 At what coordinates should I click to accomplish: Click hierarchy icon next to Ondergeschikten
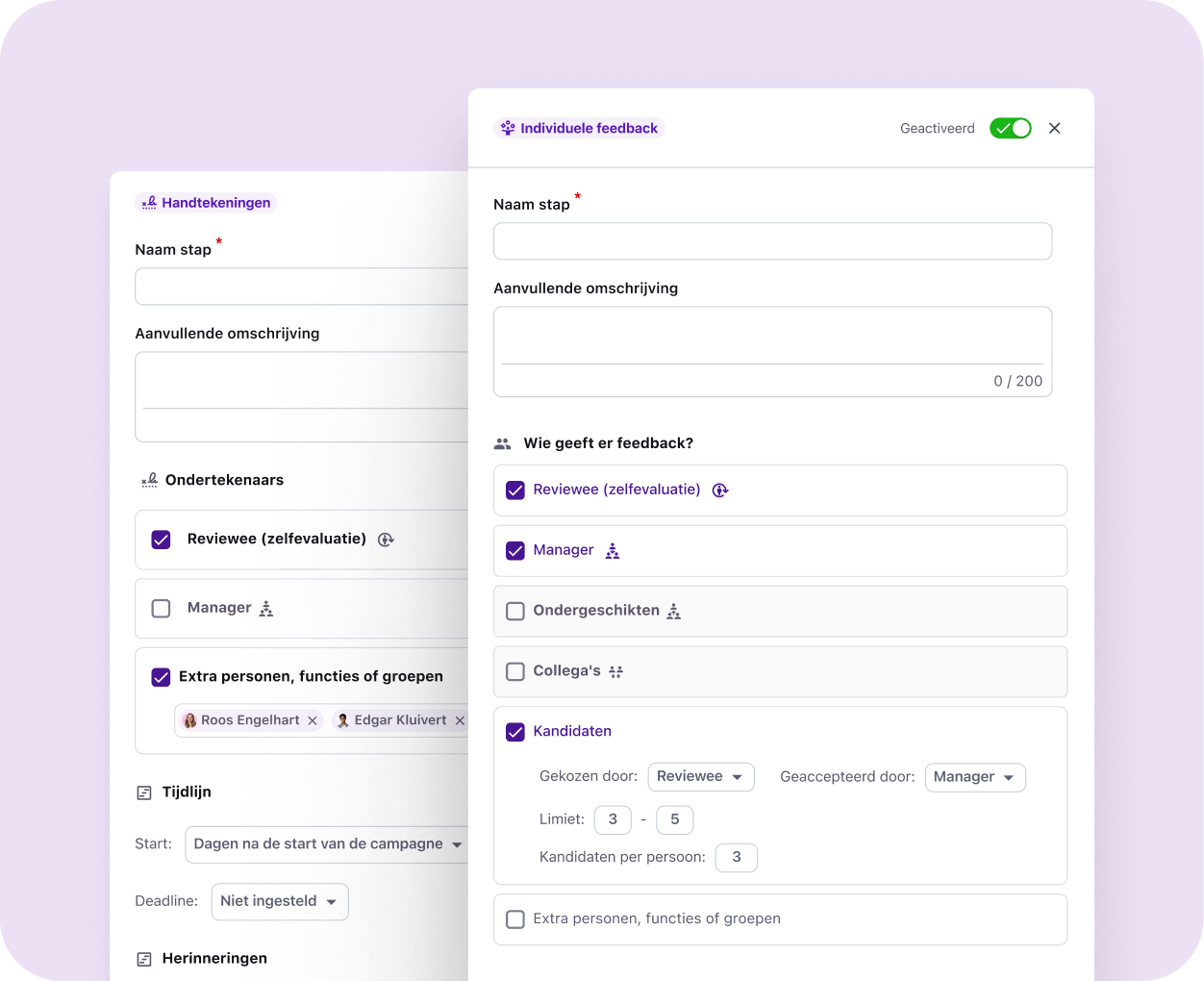point(674,612)
